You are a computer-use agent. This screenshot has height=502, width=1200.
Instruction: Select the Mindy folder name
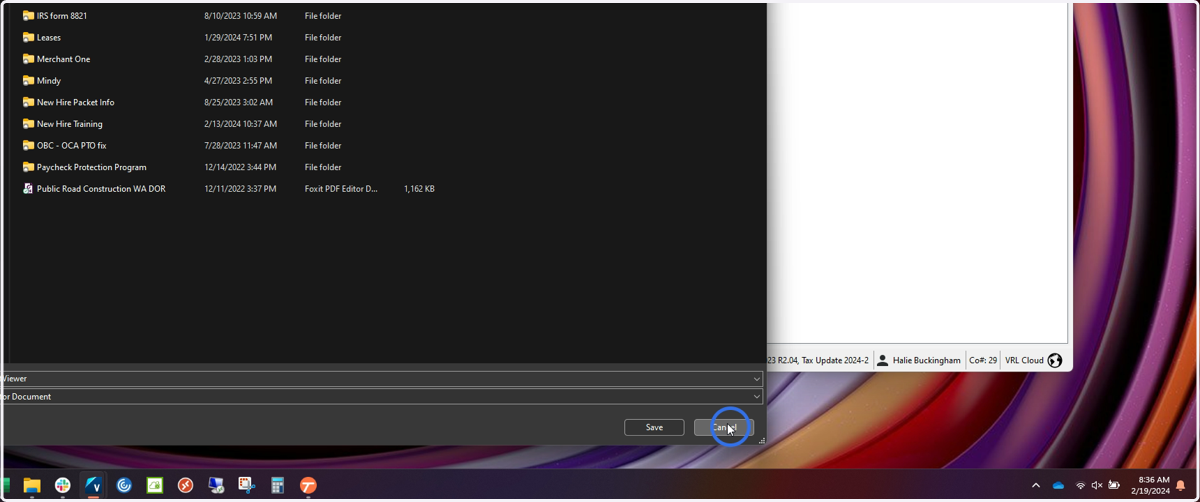[49, 80]
